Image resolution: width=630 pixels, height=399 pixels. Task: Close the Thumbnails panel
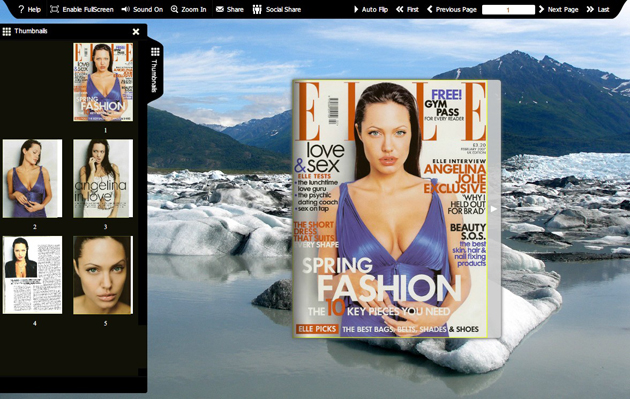pos(136,31)
